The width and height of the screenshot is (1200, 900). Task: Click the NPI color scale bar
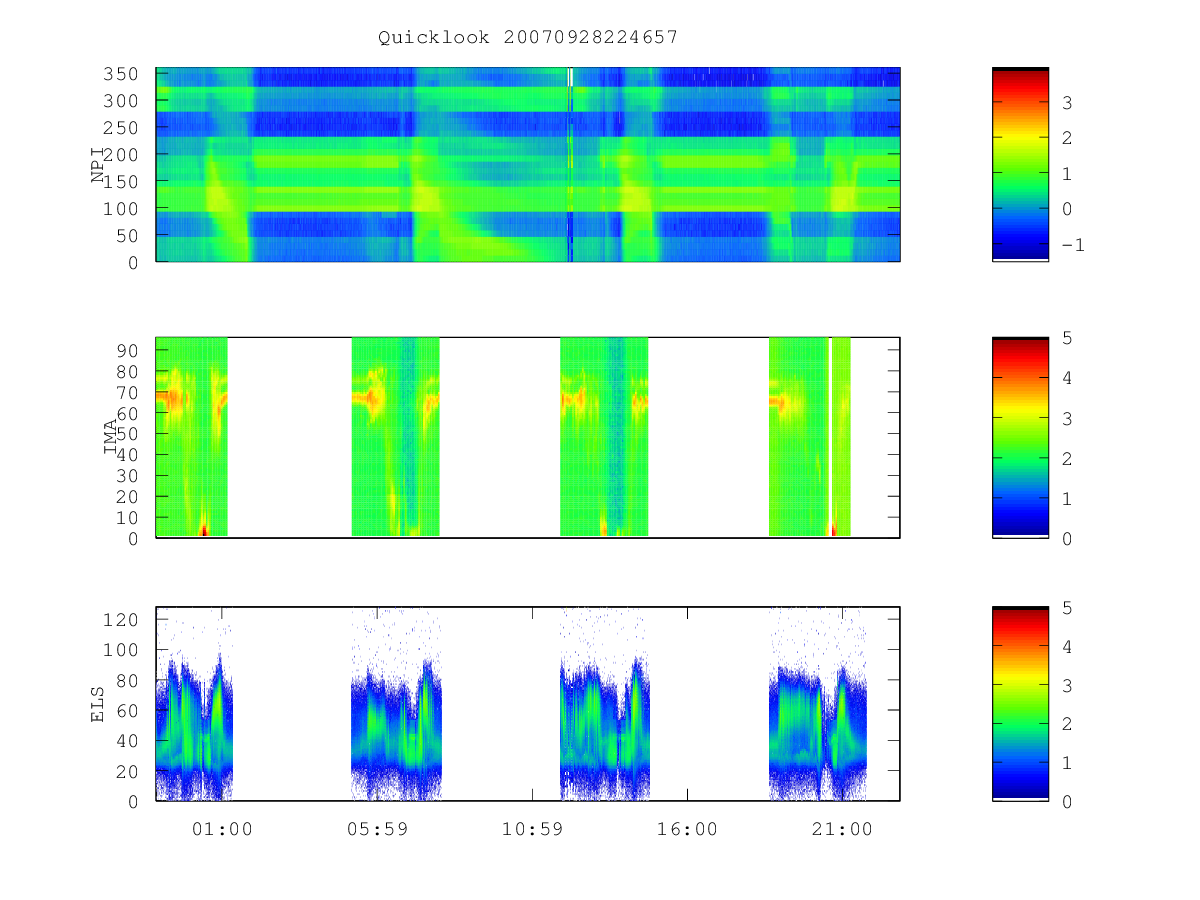(x=1020, y=164)
